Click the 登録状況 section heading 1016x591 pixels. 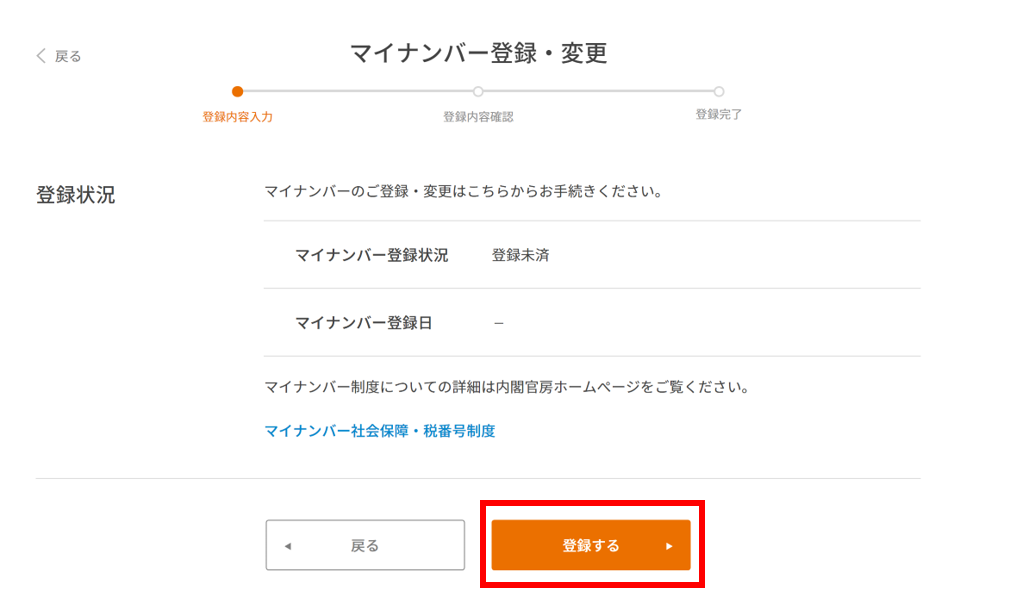[76, 195]
